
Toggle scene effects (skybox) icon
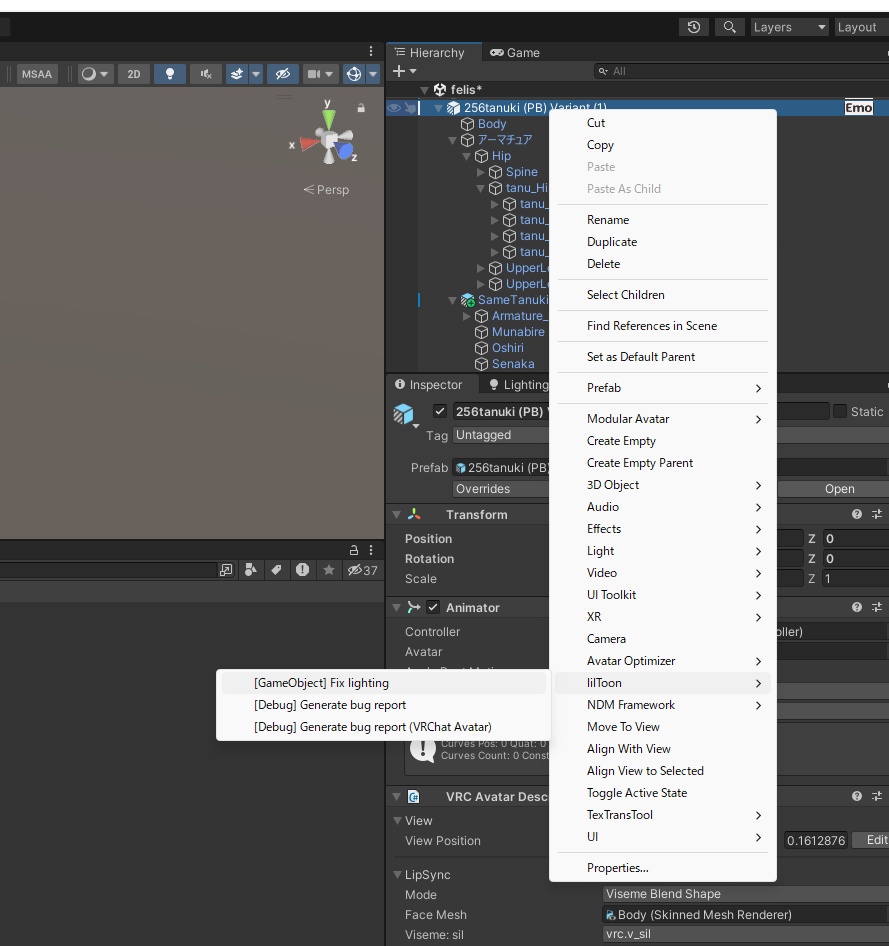coord(237,74)
